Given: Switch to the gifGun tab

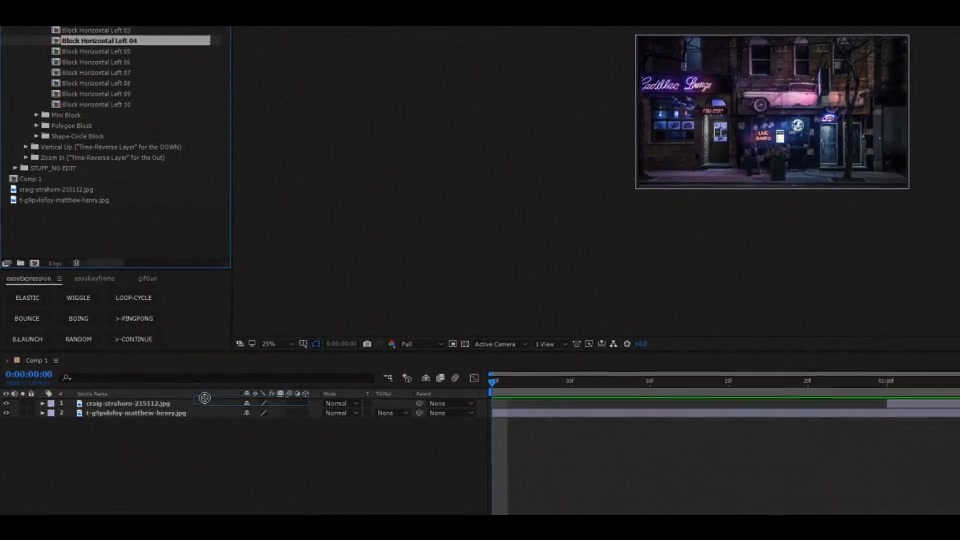Looking at the screenshot, I should (x=148, y=279).
